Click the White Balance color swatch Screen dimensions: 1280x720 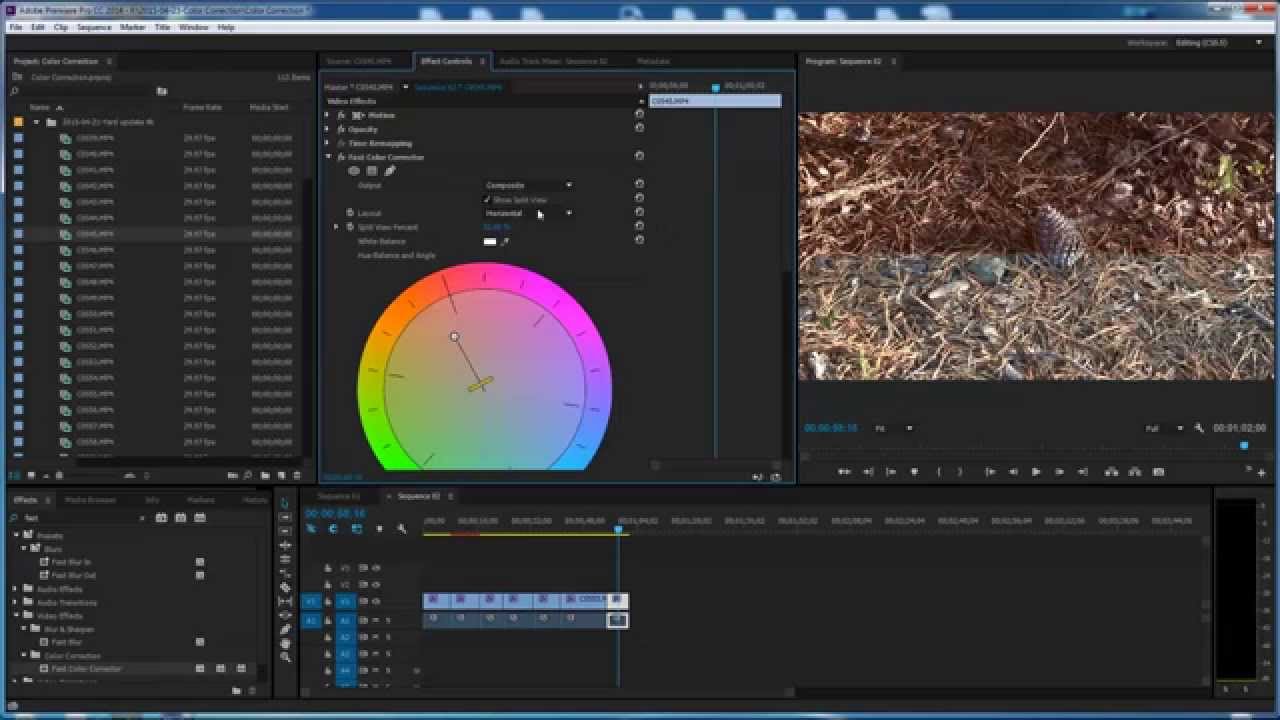click(x=490, y=241)
